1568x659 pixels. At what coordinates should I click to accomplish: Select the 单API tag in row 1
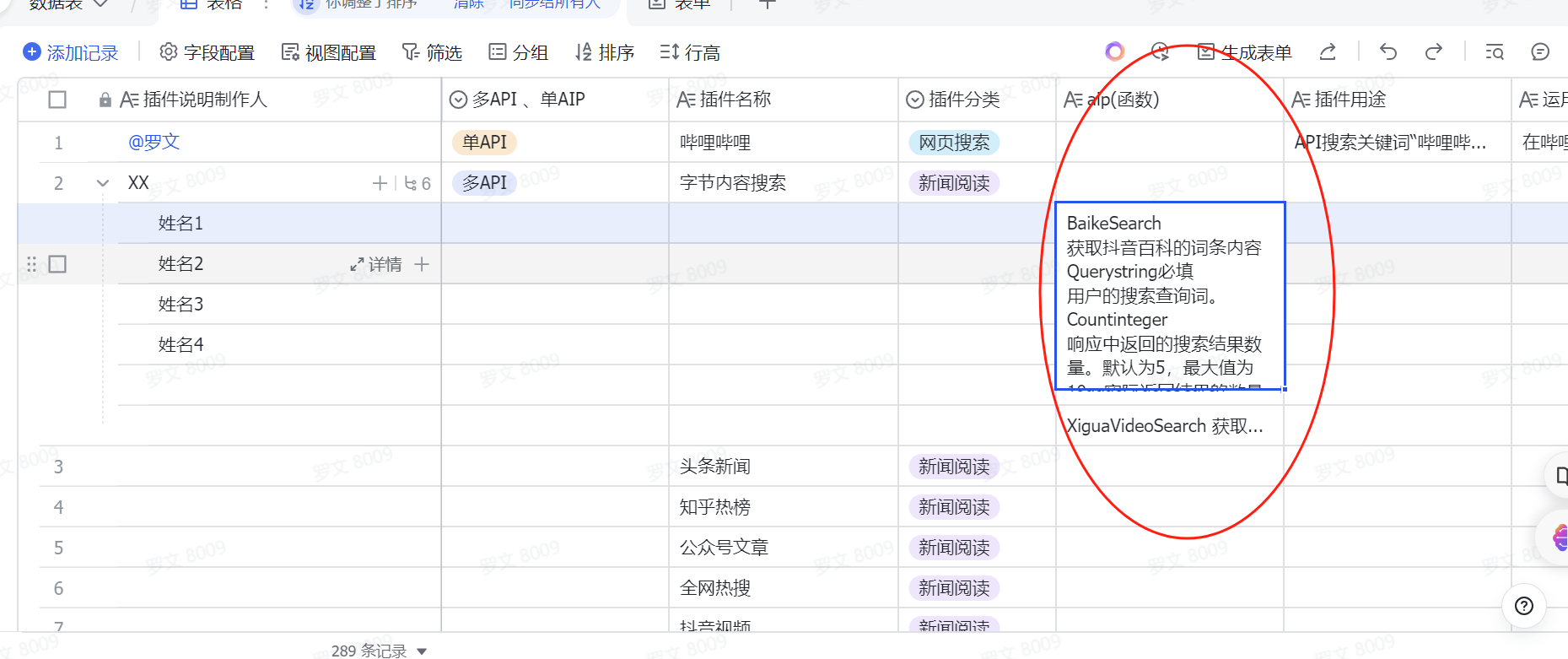point(485,142)
